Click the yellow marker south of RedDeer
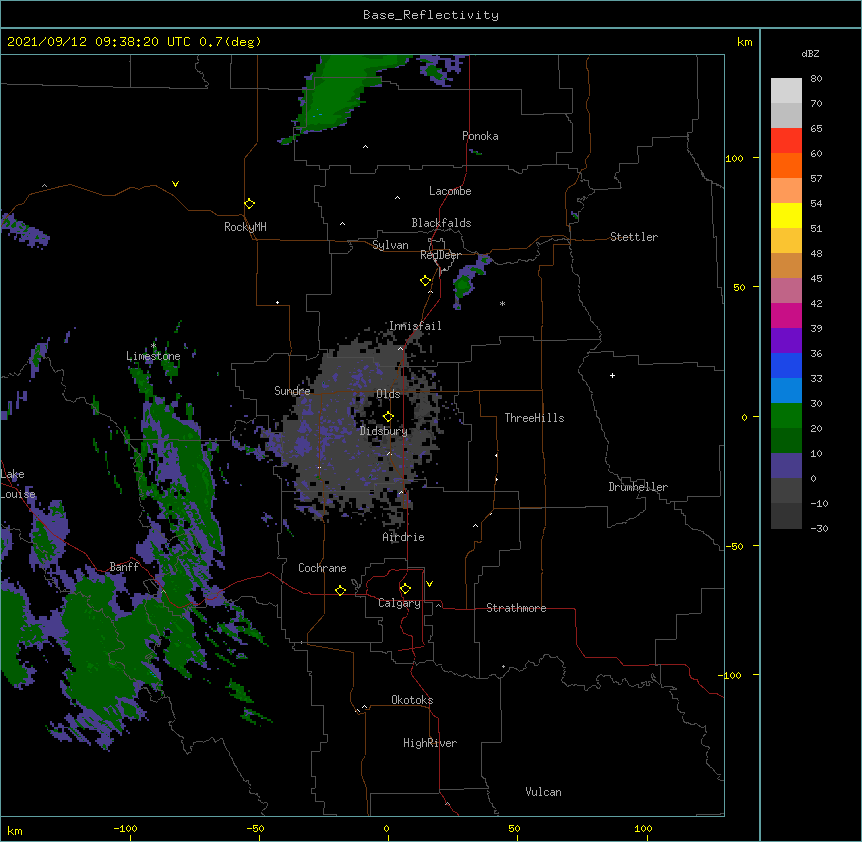The width and height of the screenshot is (862, 842). pyautogui.click(x=425, y=281)
